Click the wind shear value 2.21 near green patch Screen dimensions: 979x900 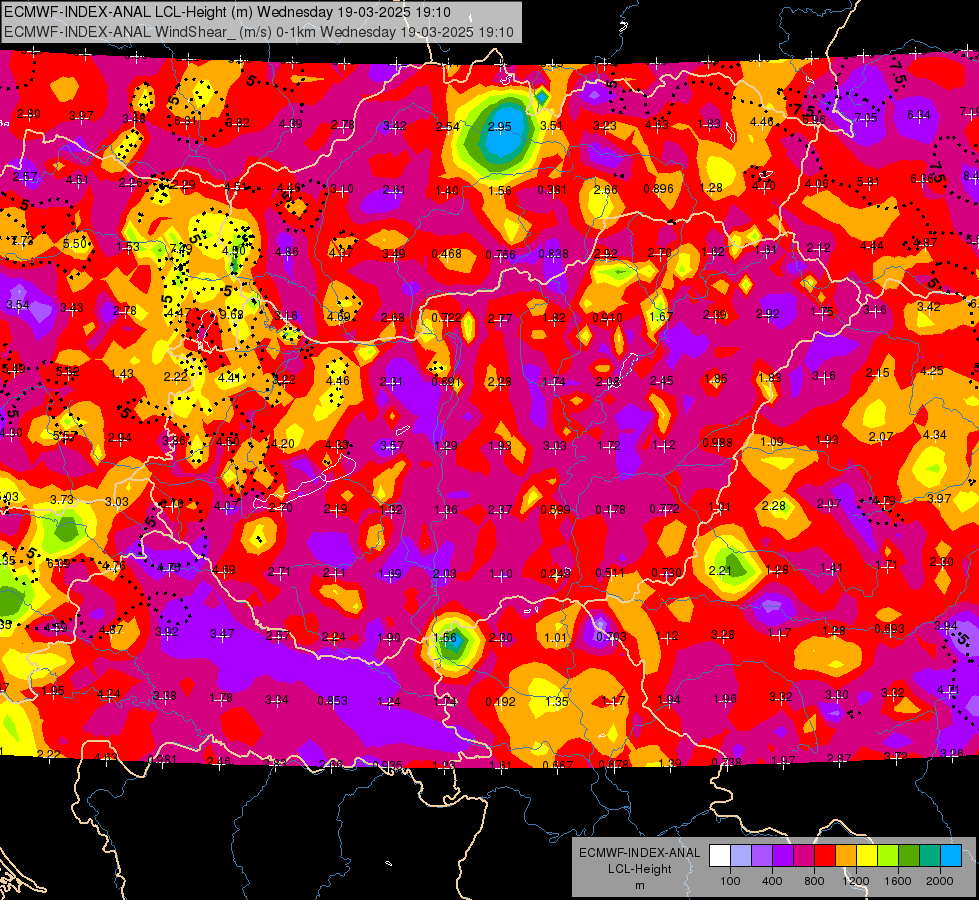pos(719,570)
